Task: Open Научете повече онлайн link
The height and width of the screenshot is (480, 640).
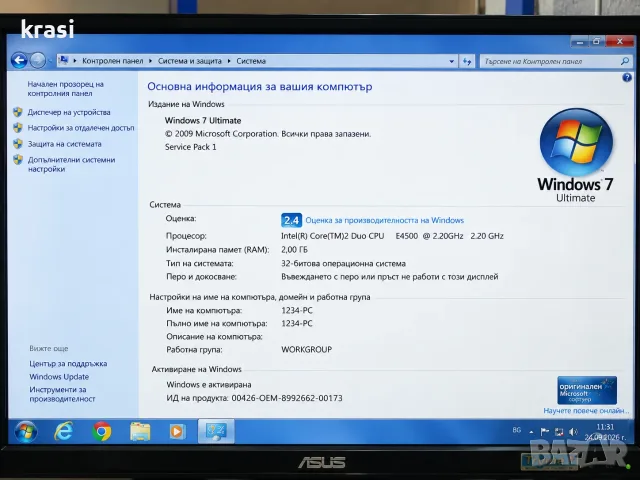Action: point(586,411)
